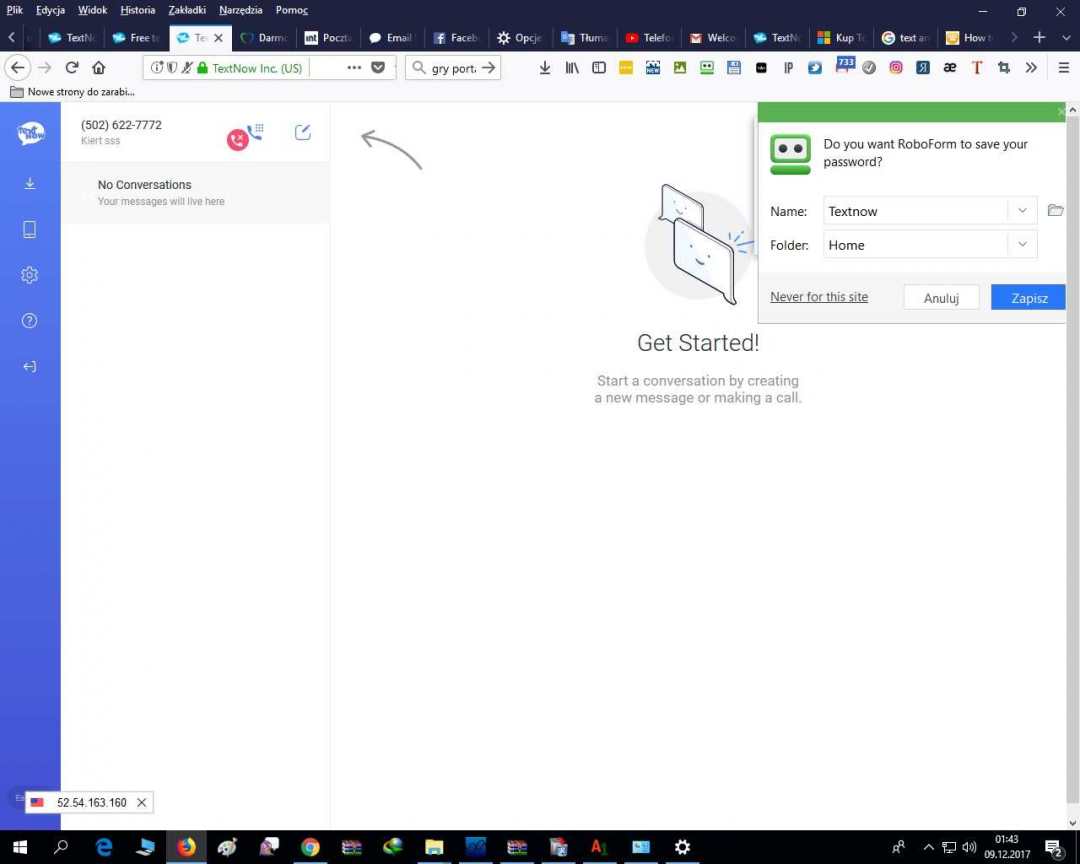Open the Historia menu

pyautogui.click(x=137, y=10)
